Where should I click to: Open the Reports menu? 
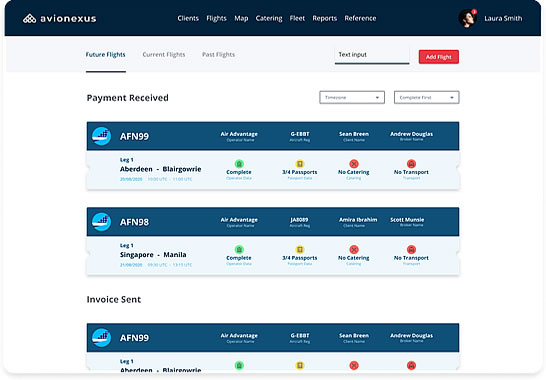(325, 18)
